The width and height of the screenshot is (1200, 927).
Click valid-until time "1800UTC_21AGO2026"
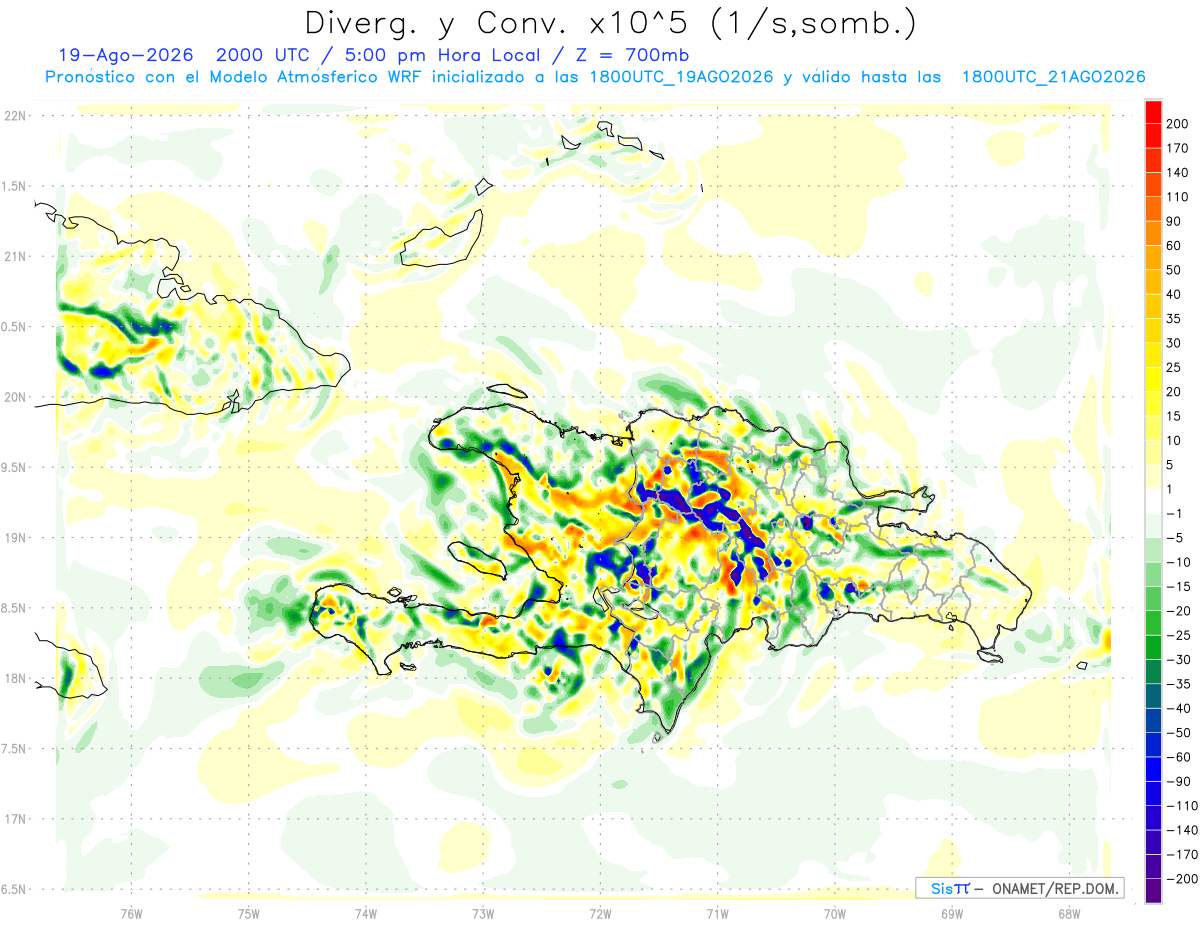click(1053, 77)
